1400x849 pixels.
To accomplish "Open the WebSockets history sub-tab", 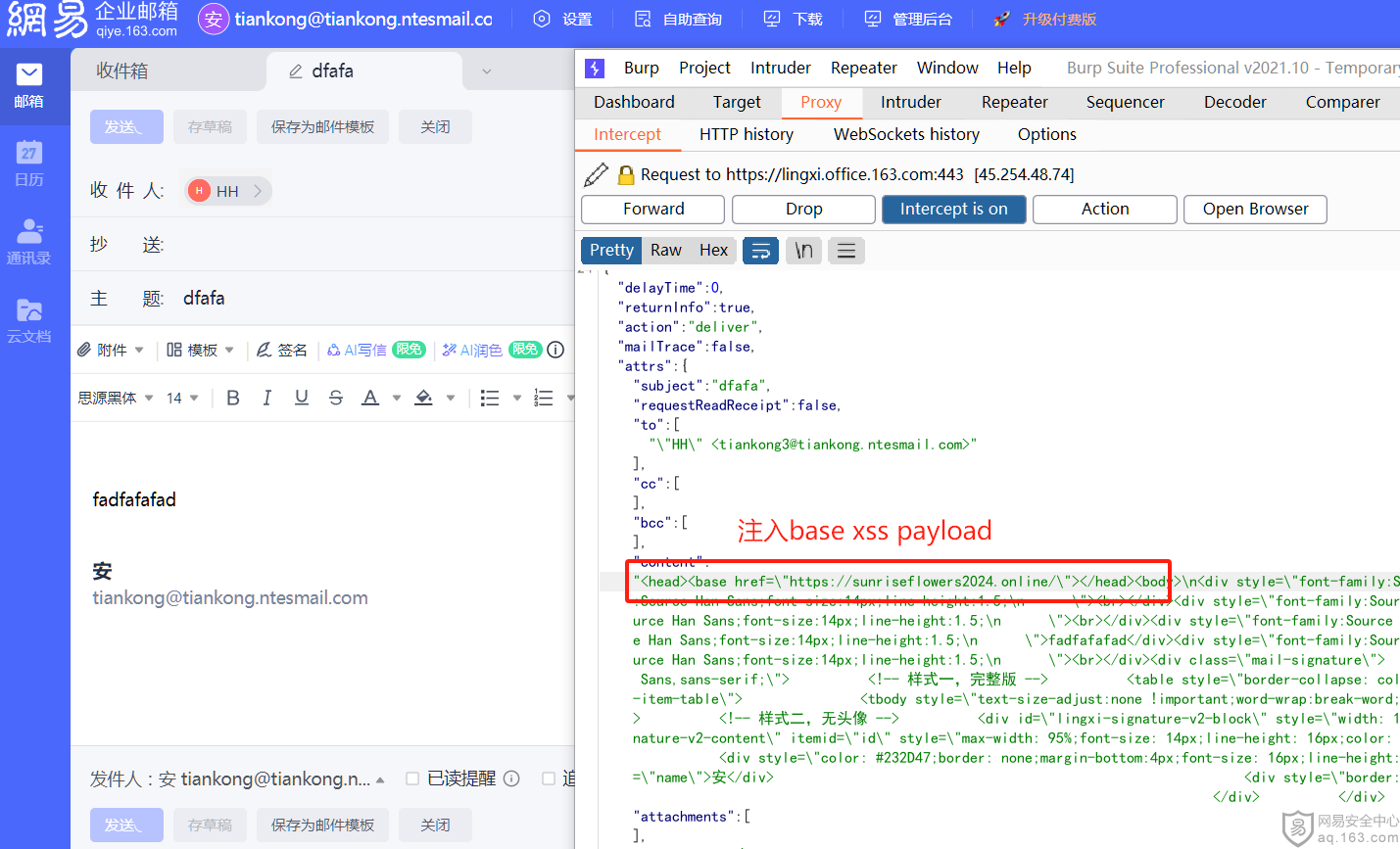I will [906, 134].
